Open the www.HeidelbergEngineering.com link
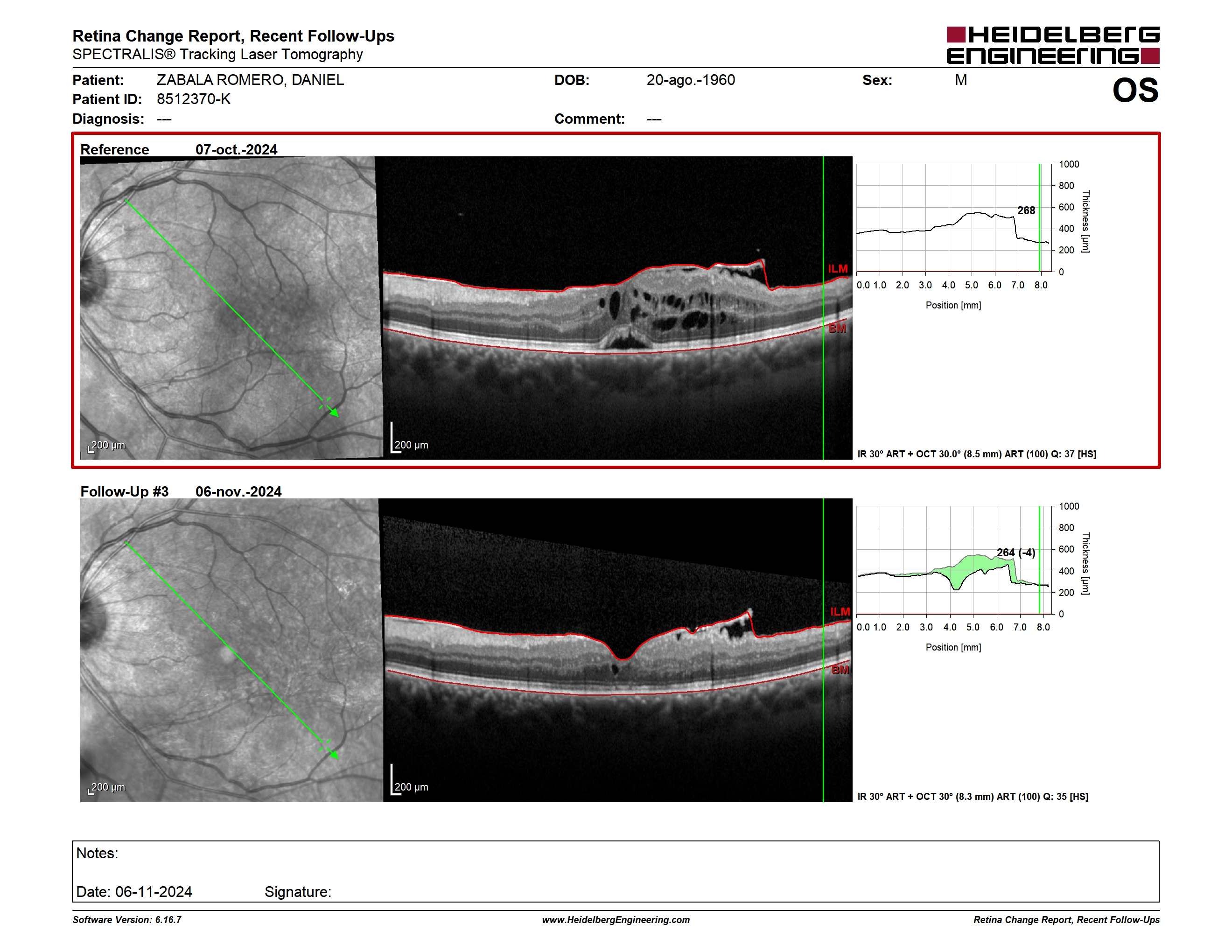This screenshot has height=952, width=1232. [616, 920]
